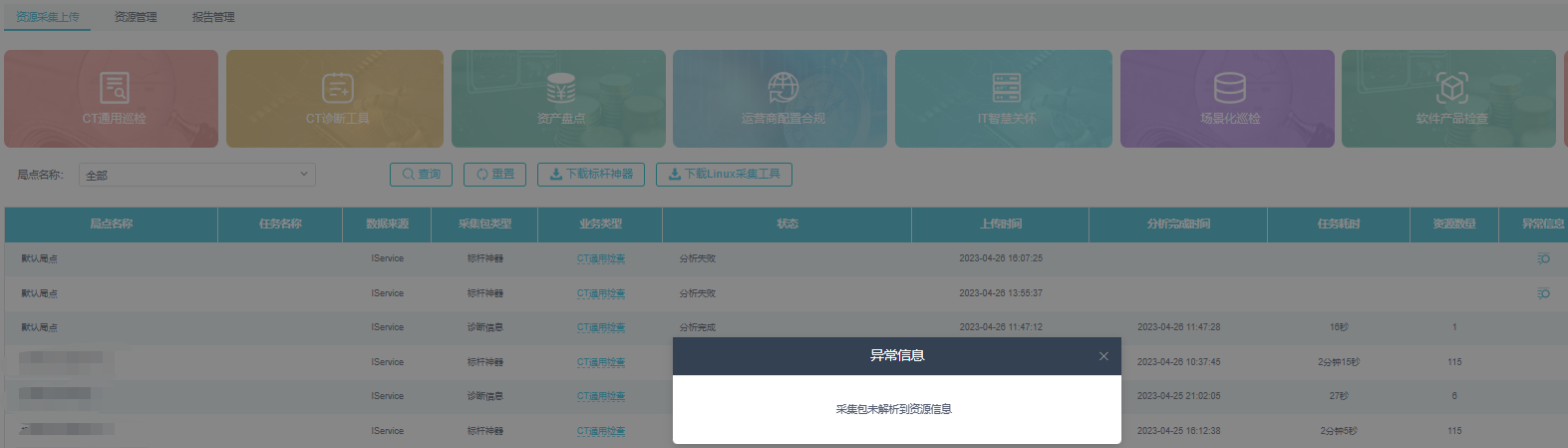Click the 采集包类型 column header
1568x448 pixels.
point(484,224)
